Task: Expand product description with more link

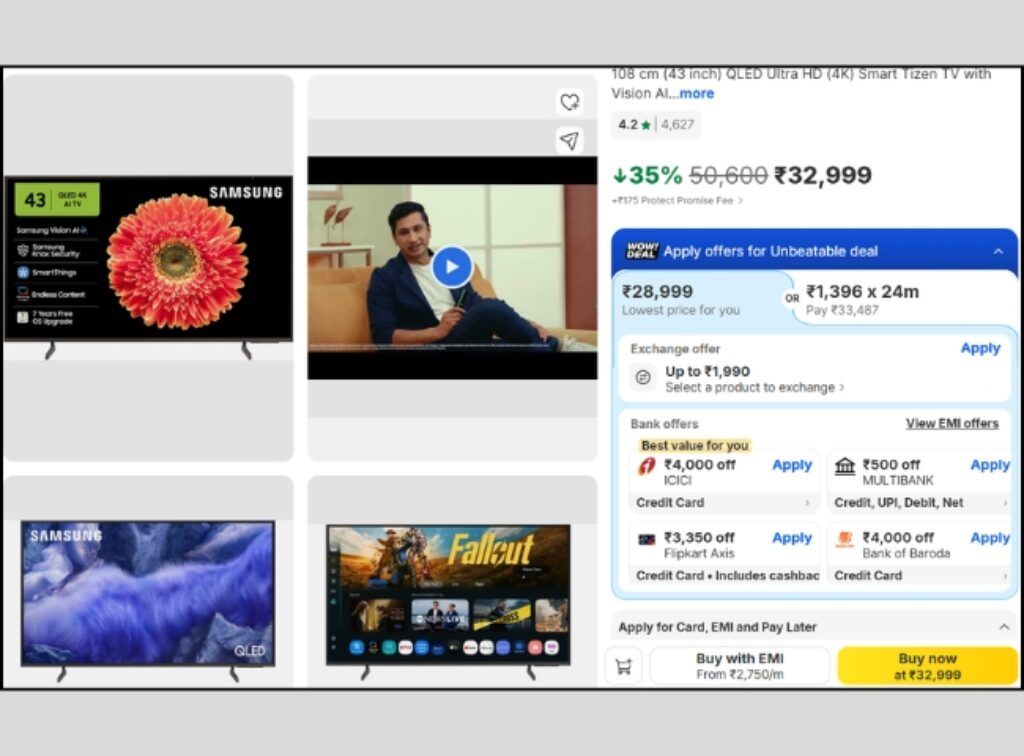Action: click(697, 93)
